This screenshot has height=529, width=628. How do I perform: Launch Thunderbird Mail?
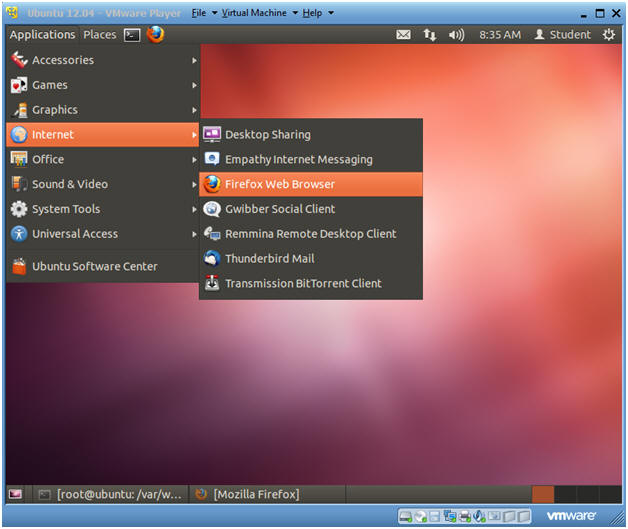[311, 259]
